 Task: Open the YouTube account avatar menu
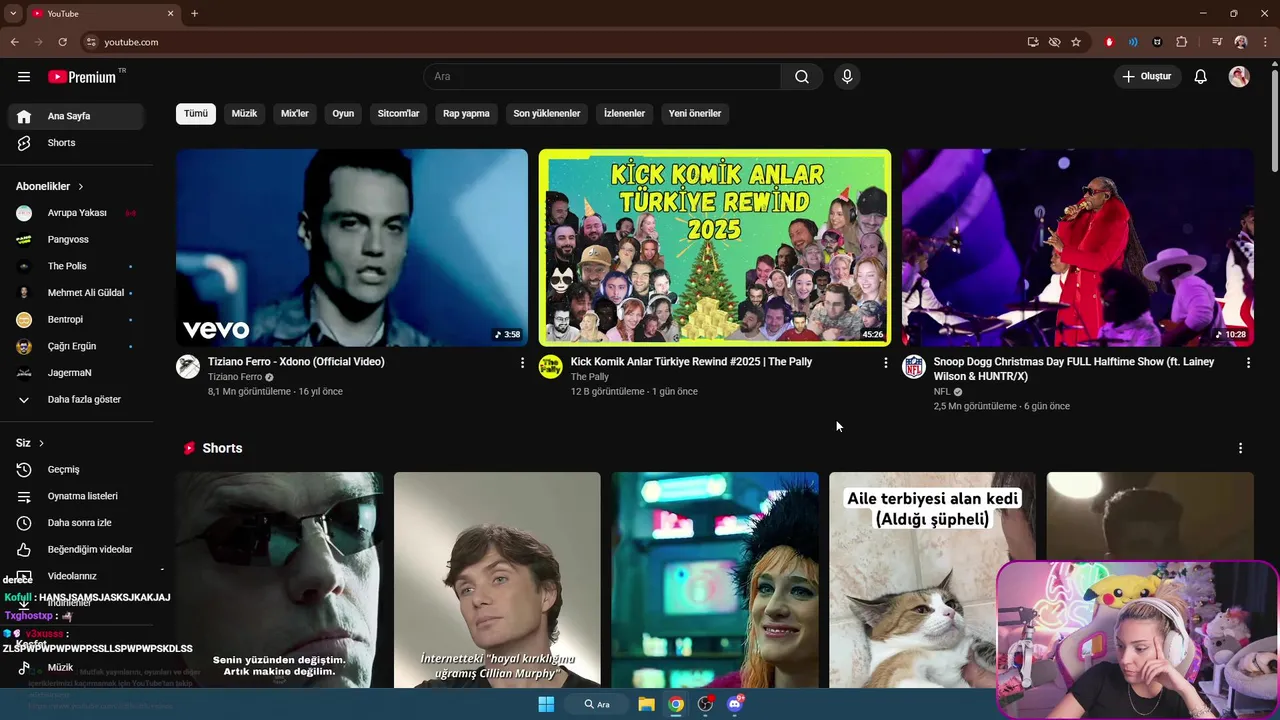(x=1239, y=77)
